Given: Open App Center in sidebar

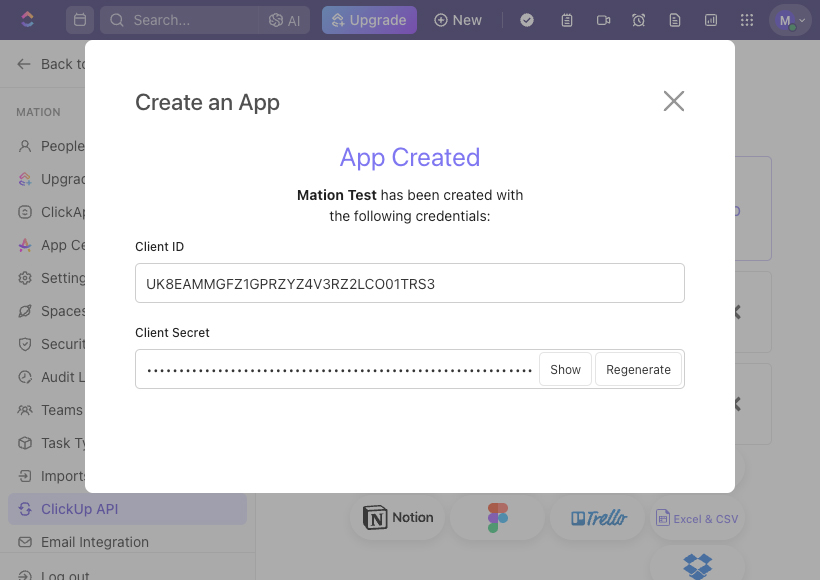Looking at the screenshot, I should 51,245.
